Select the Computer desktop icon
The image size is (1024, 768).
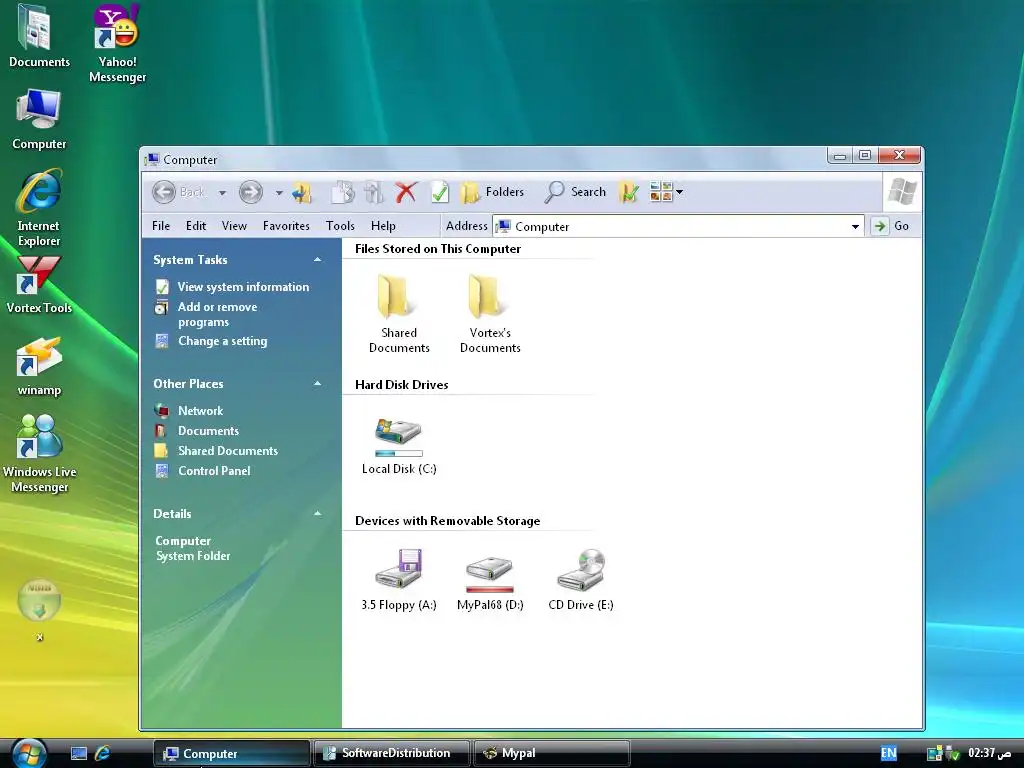tap(39, 120)
